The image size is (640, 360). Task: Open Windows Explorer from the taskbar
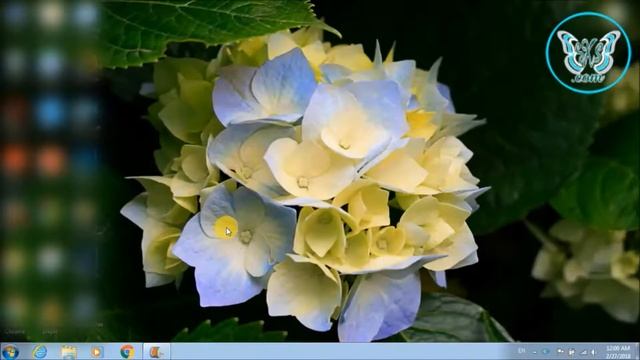(69, 351)
